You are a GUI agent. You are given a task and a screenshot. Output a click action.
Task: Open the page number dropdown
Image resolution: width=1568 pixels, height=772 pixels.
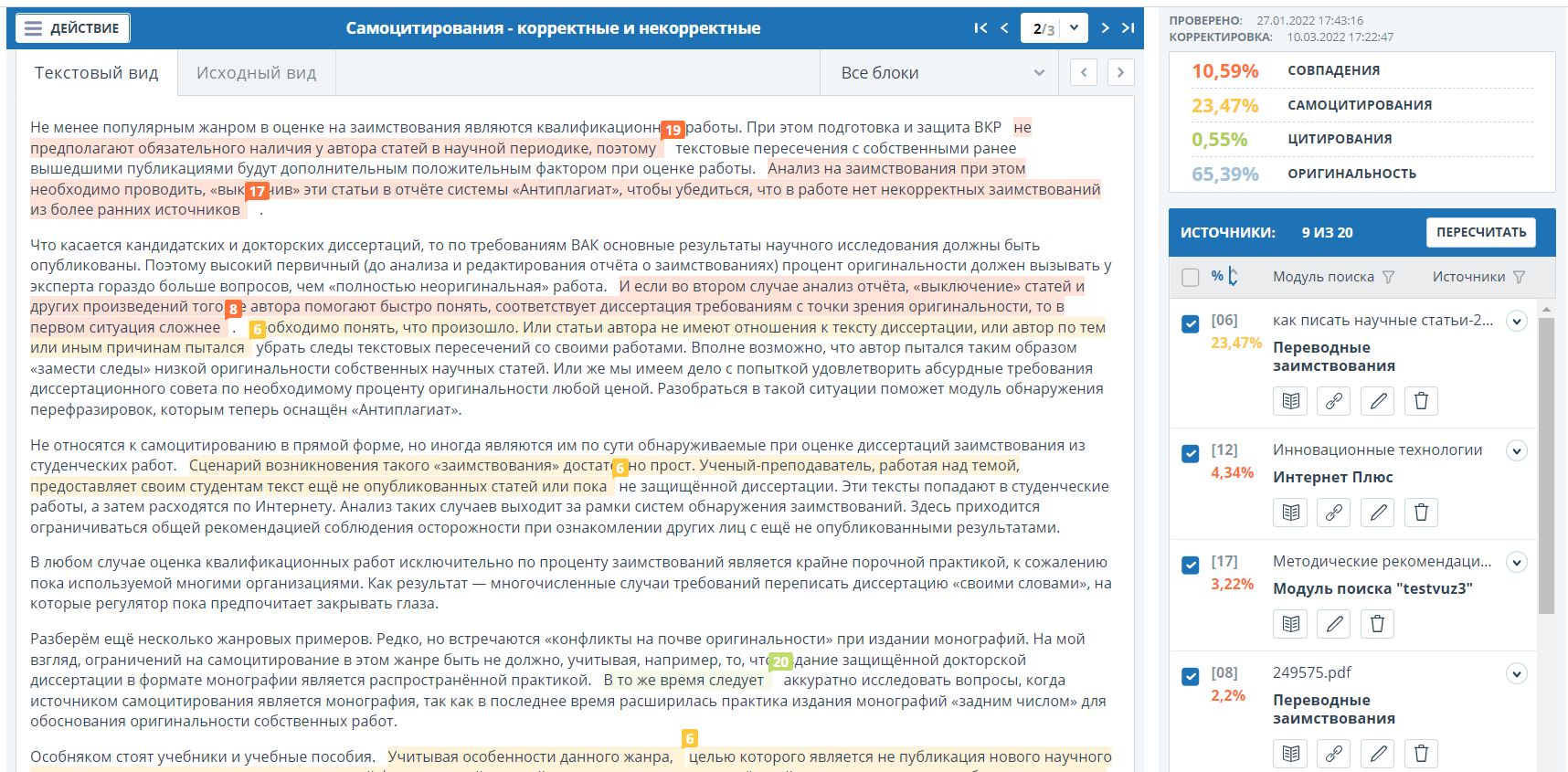(1074, 28)
